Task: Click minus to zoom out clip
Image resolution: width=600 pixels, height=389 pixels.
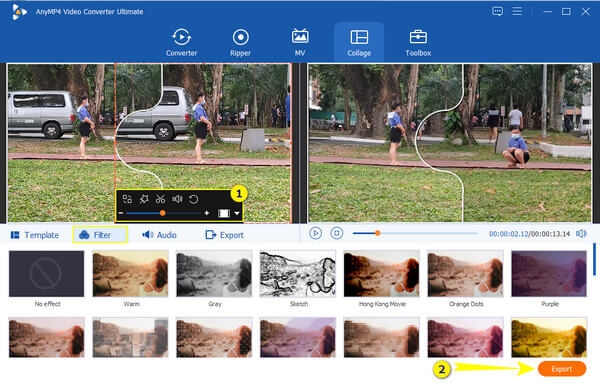Action: click(121, 213)
